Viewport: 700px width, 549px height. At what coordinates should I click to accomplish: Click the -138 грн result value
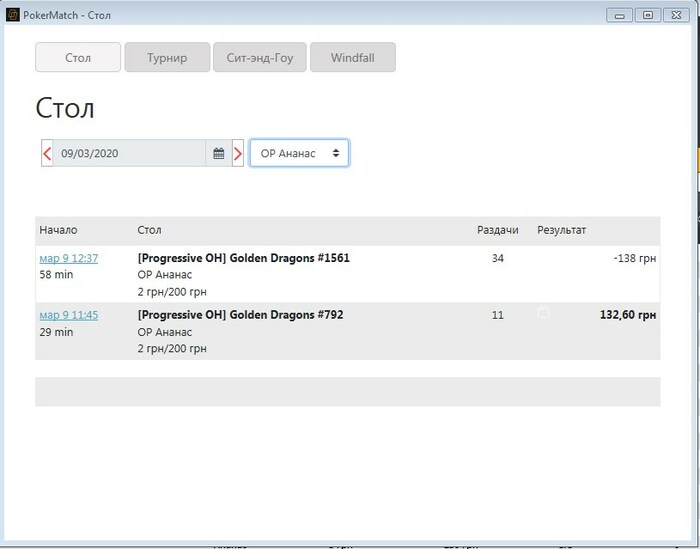pyautogui.click(x=635, y=258)
